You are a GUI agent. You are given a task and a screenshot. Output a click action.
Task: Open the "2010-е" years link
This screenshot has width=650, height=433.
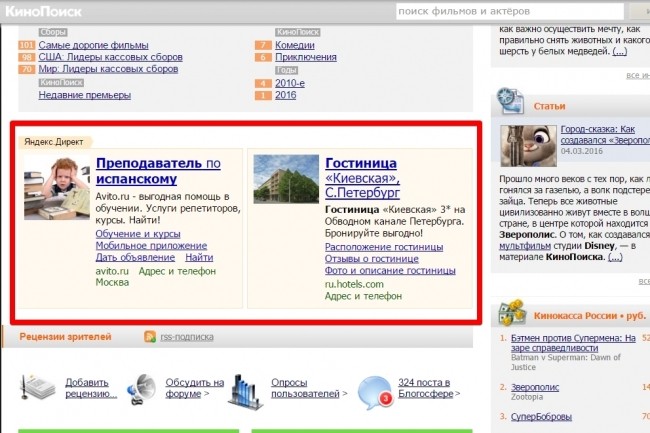290,83
